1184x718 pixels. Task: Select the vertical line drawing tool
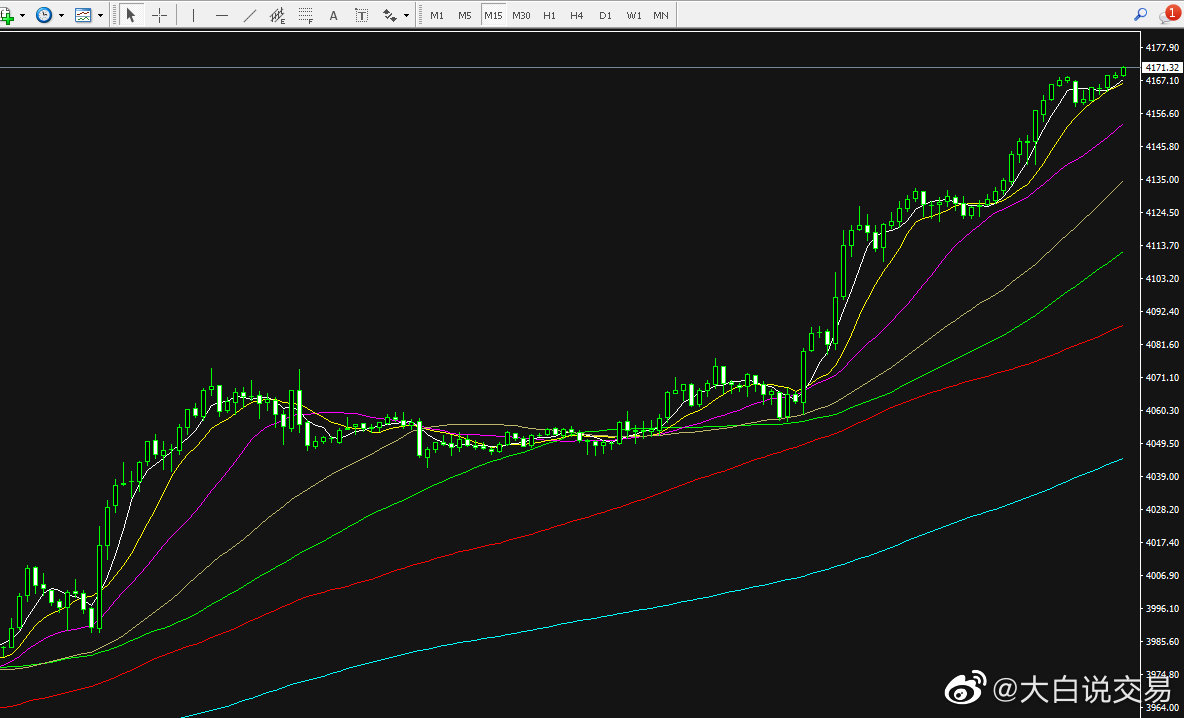coord(193,16)
